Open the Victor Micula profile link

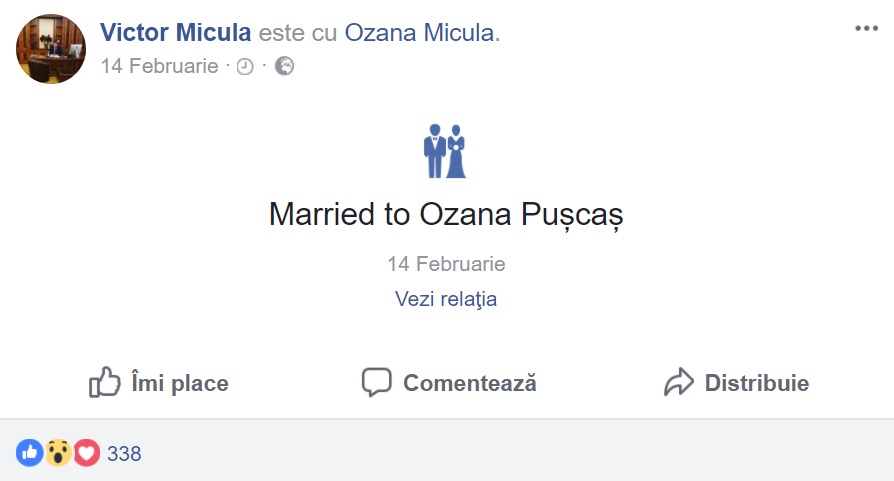click(x=175, y=33)
